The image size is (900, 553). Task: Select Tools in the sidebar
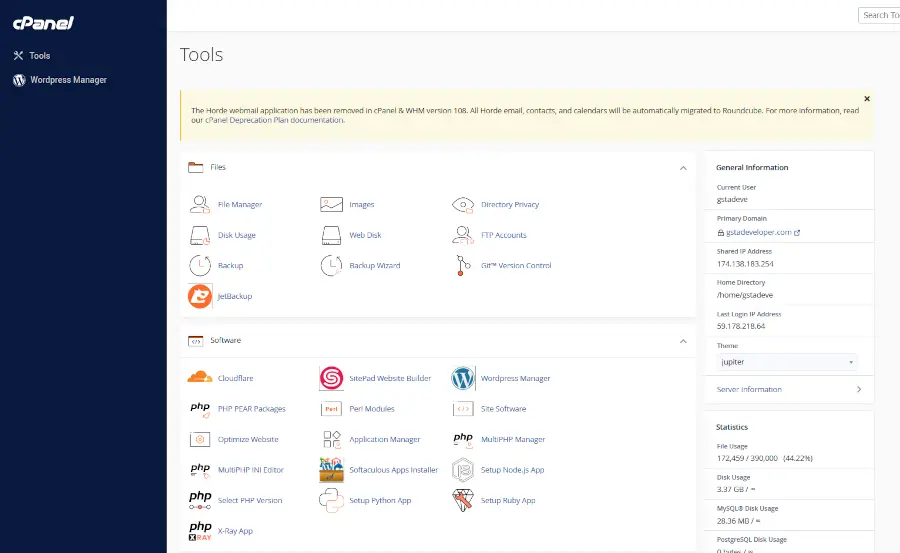[x=32, y=56]
